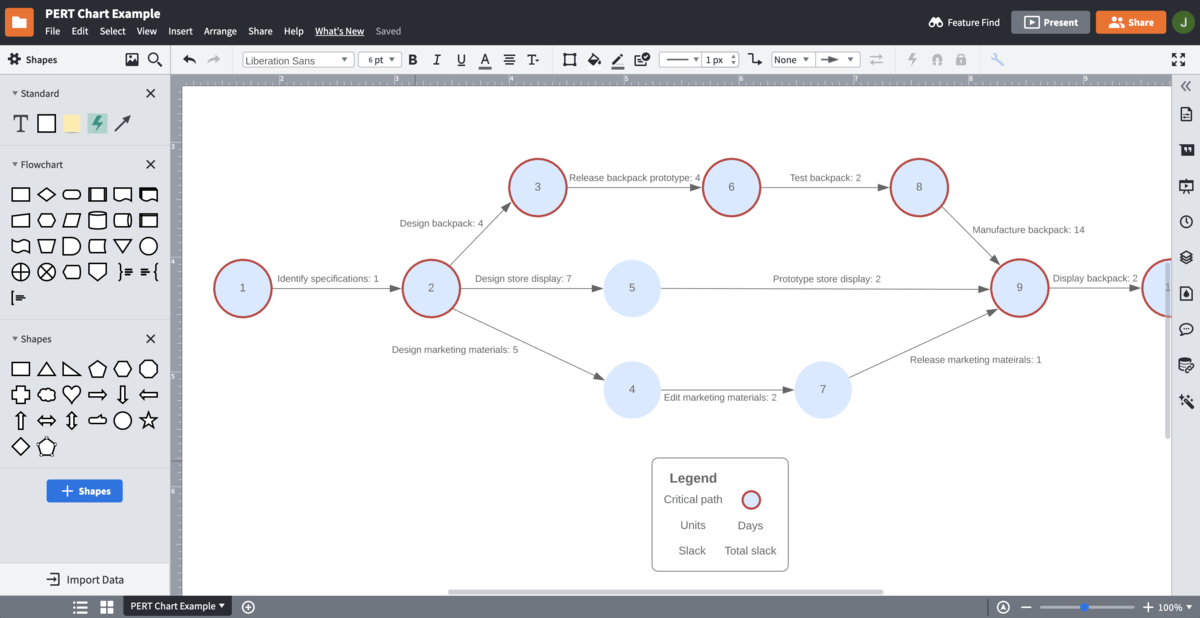
Task: Toggle underline text formatting
Action: tap(461, 60)
